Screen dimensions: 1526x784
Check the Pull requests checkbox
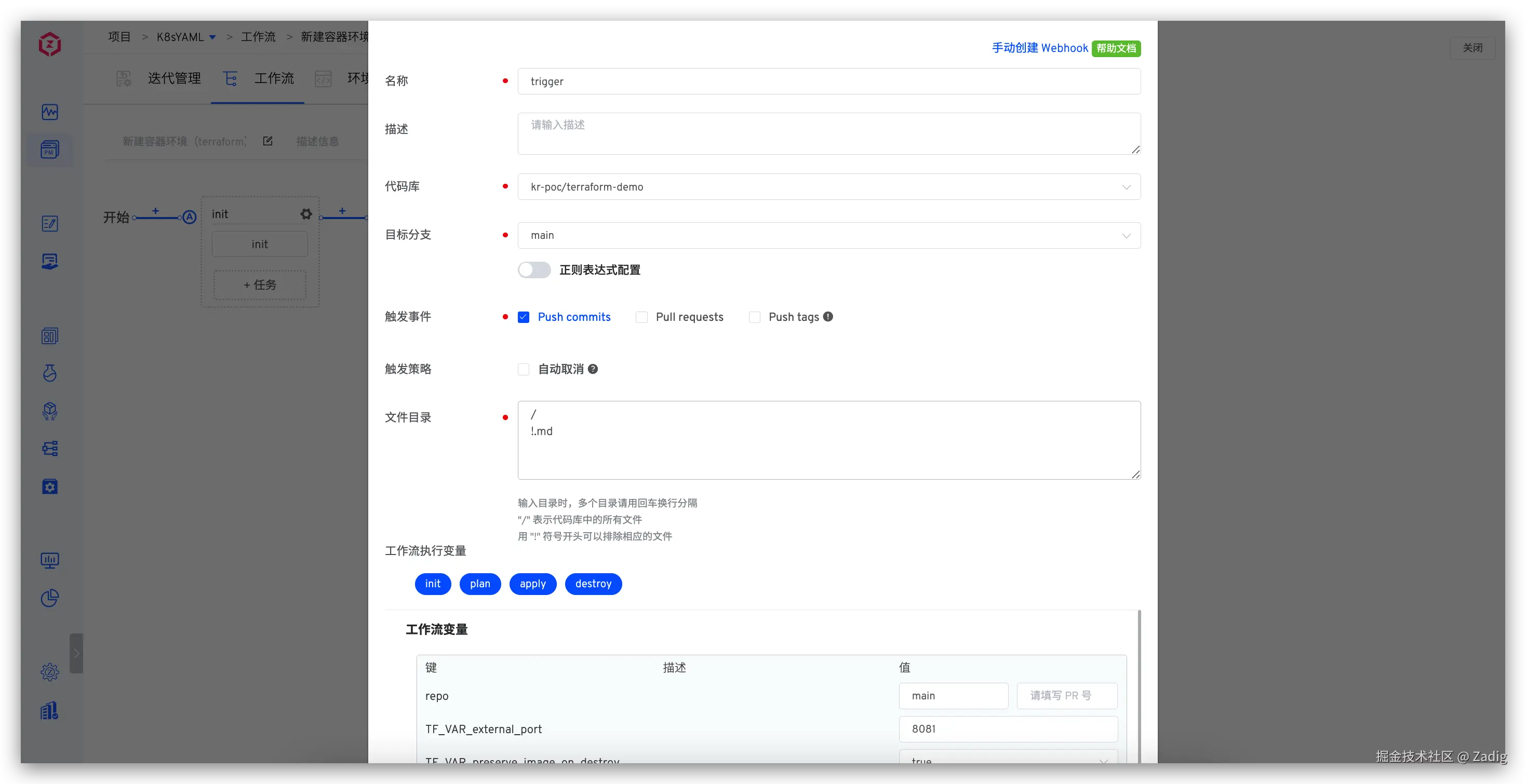641,317
